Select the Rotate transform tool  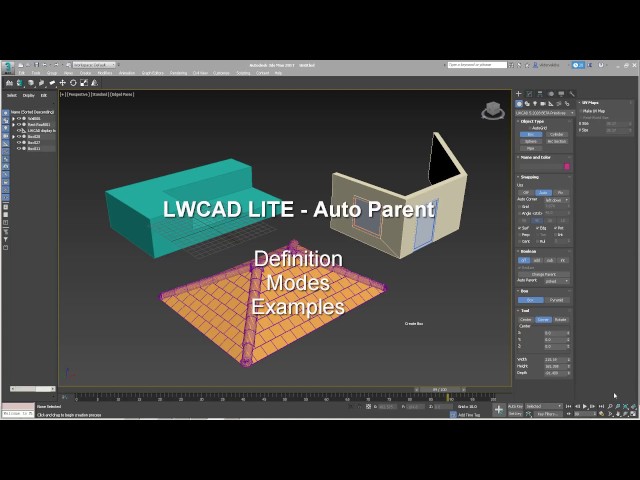pyautogui.click(x=73, y=83)
